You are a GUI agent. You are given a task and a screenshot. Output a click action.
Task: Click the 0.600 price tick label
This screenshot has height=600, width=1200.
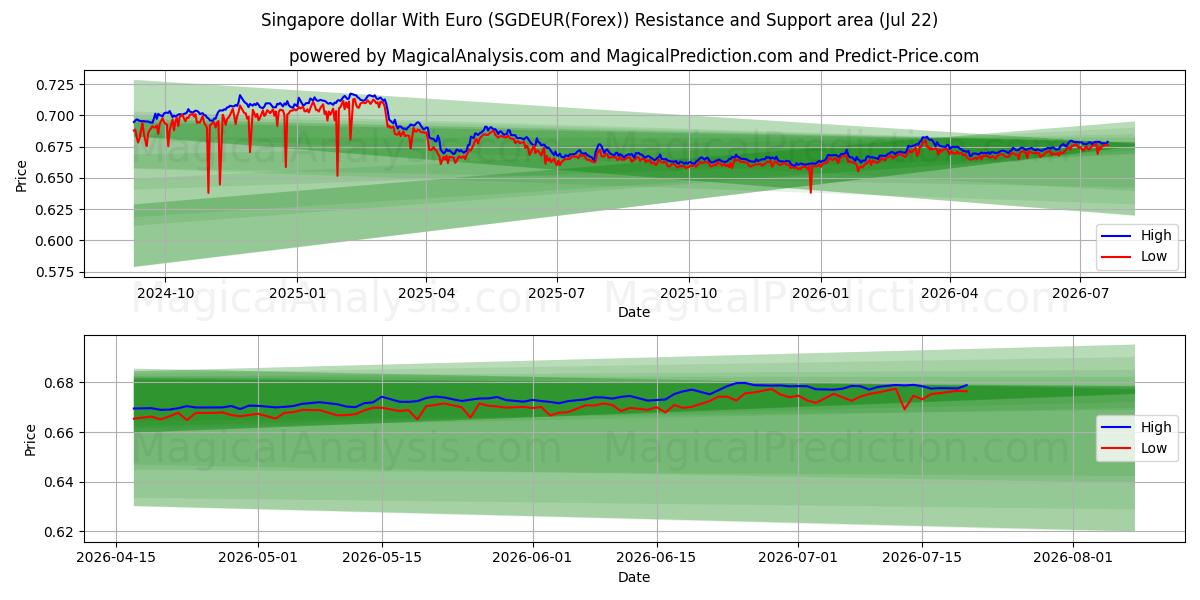(x=56, y=241)
